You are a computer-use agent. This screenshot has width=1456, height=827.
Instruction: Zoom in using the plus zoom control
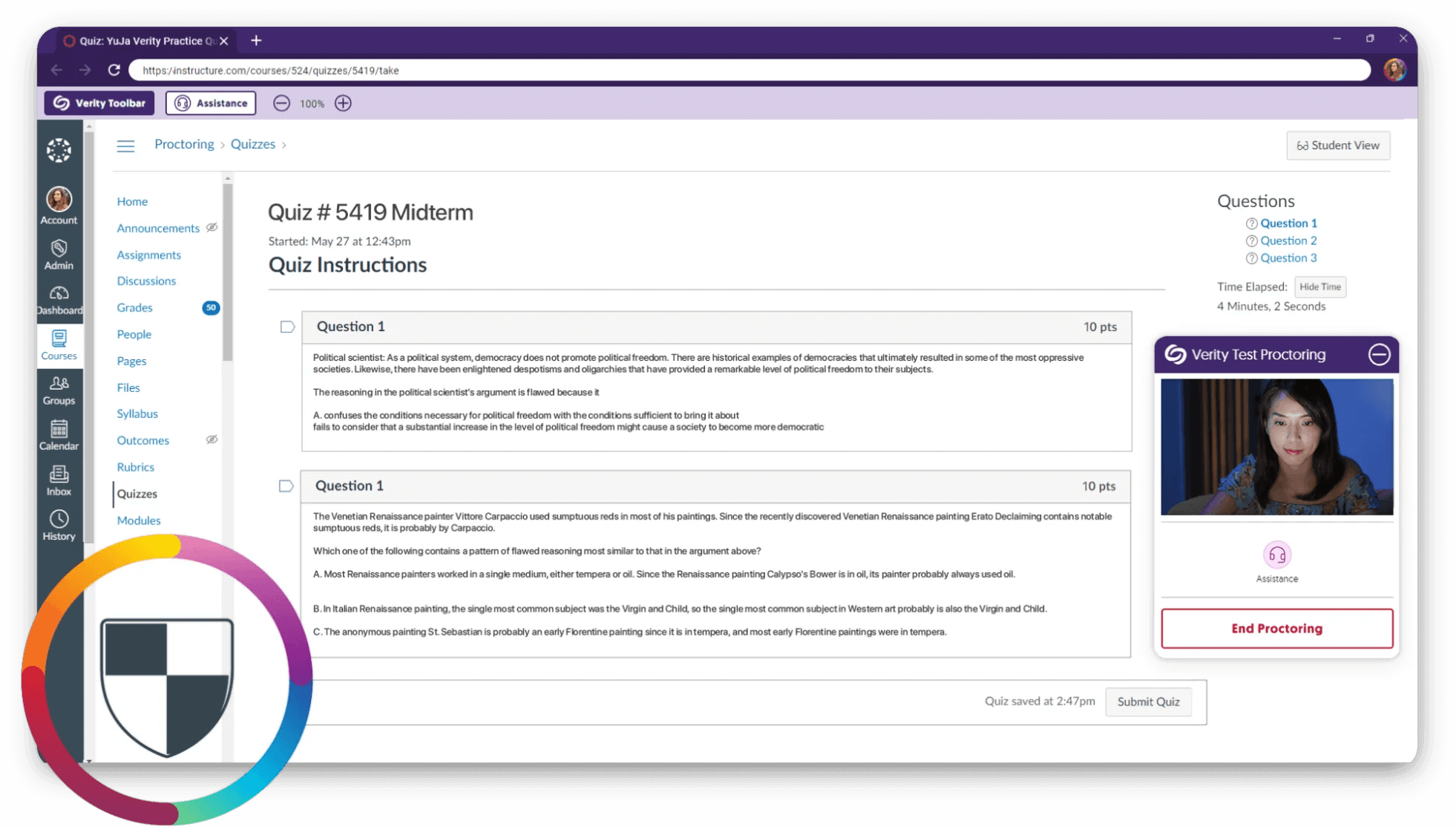pos(343,103)
